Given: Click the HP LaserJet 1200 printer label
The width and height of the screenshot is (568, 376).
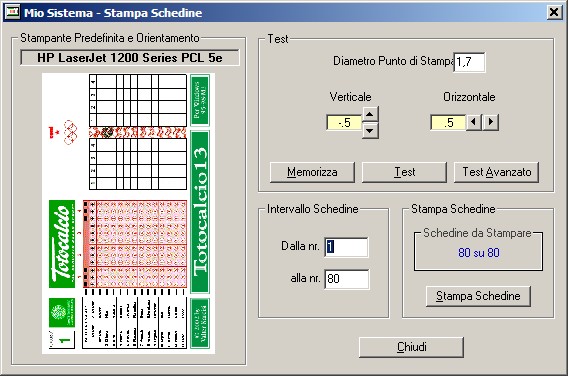Looking at the screenshot, I should tap(130, 58).
